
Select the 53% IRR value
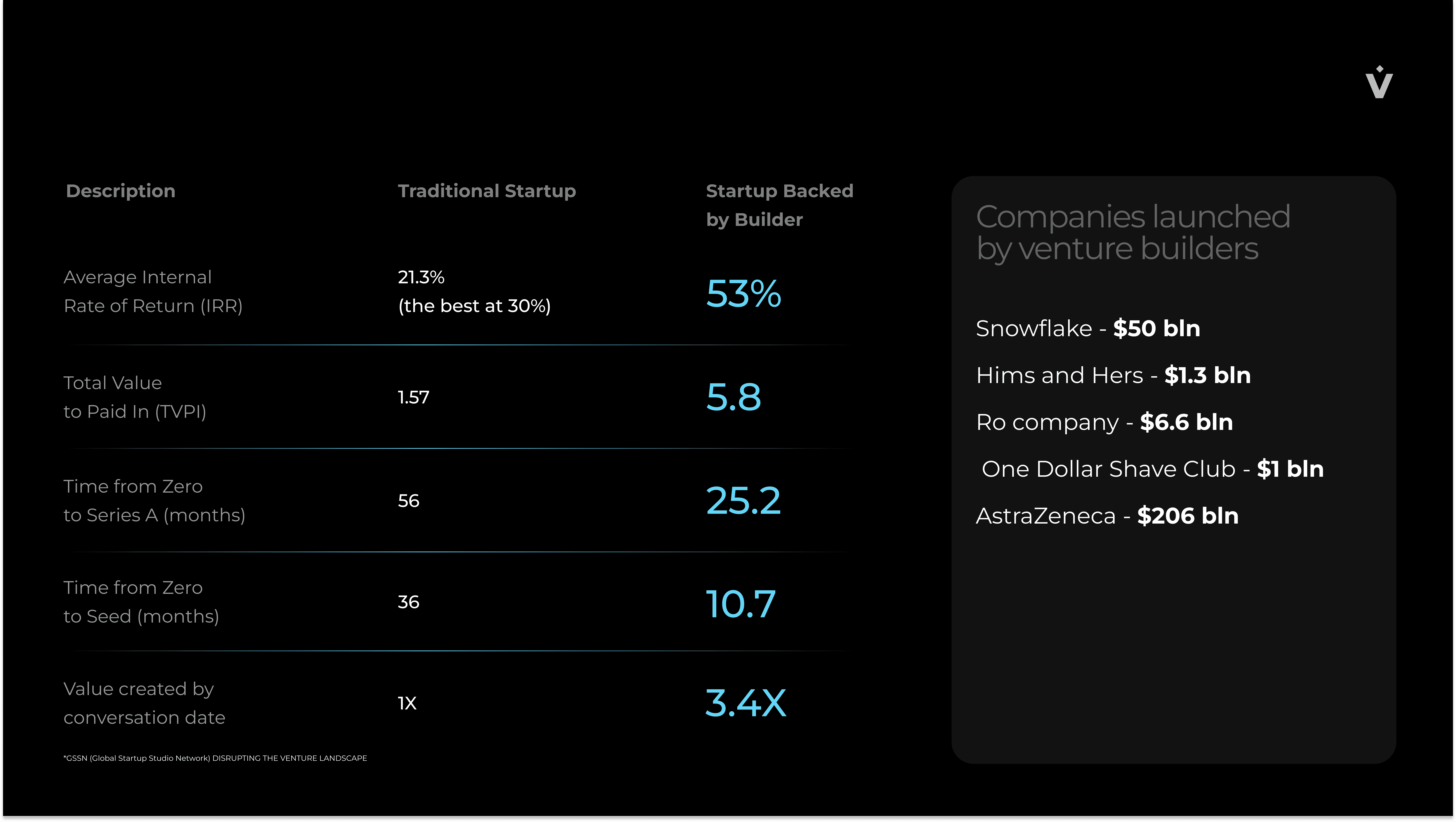click(743, 293)
